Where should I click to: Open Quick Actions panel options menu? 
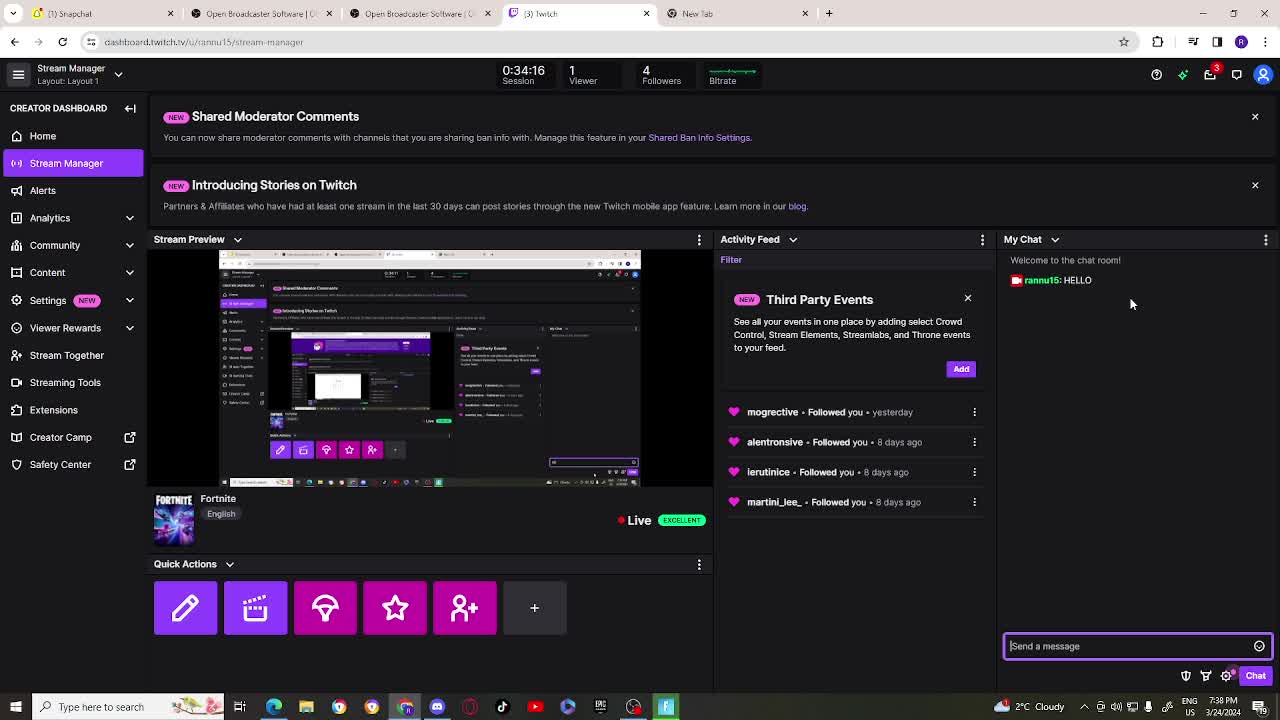pyautogui.click(x=699, y=565)
